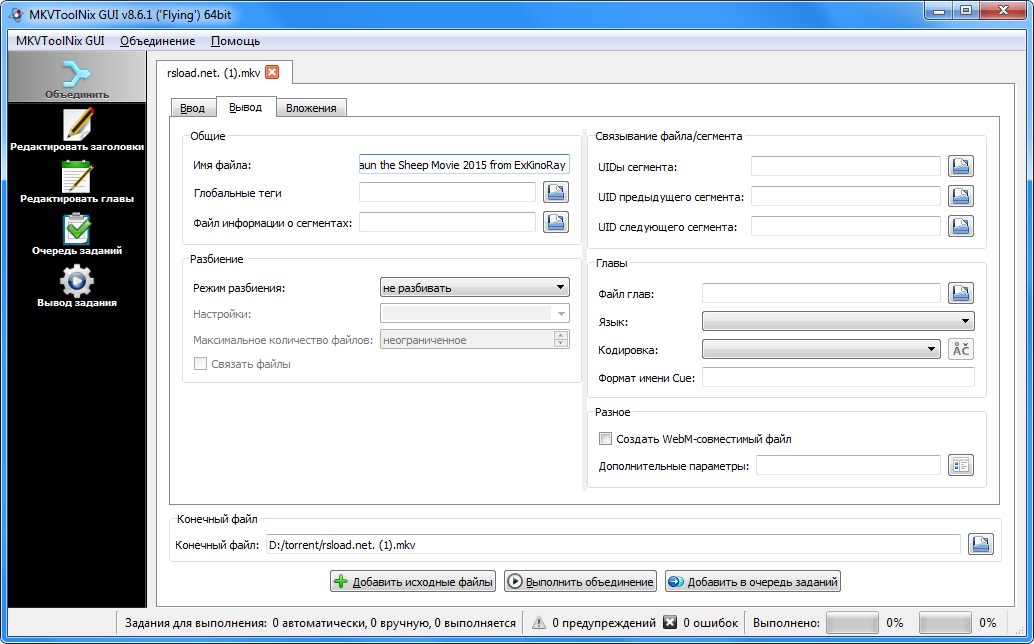Click the second progress bar in status bar
Image resolution: width=1034 pixels, height=644 pixels.
944,622
